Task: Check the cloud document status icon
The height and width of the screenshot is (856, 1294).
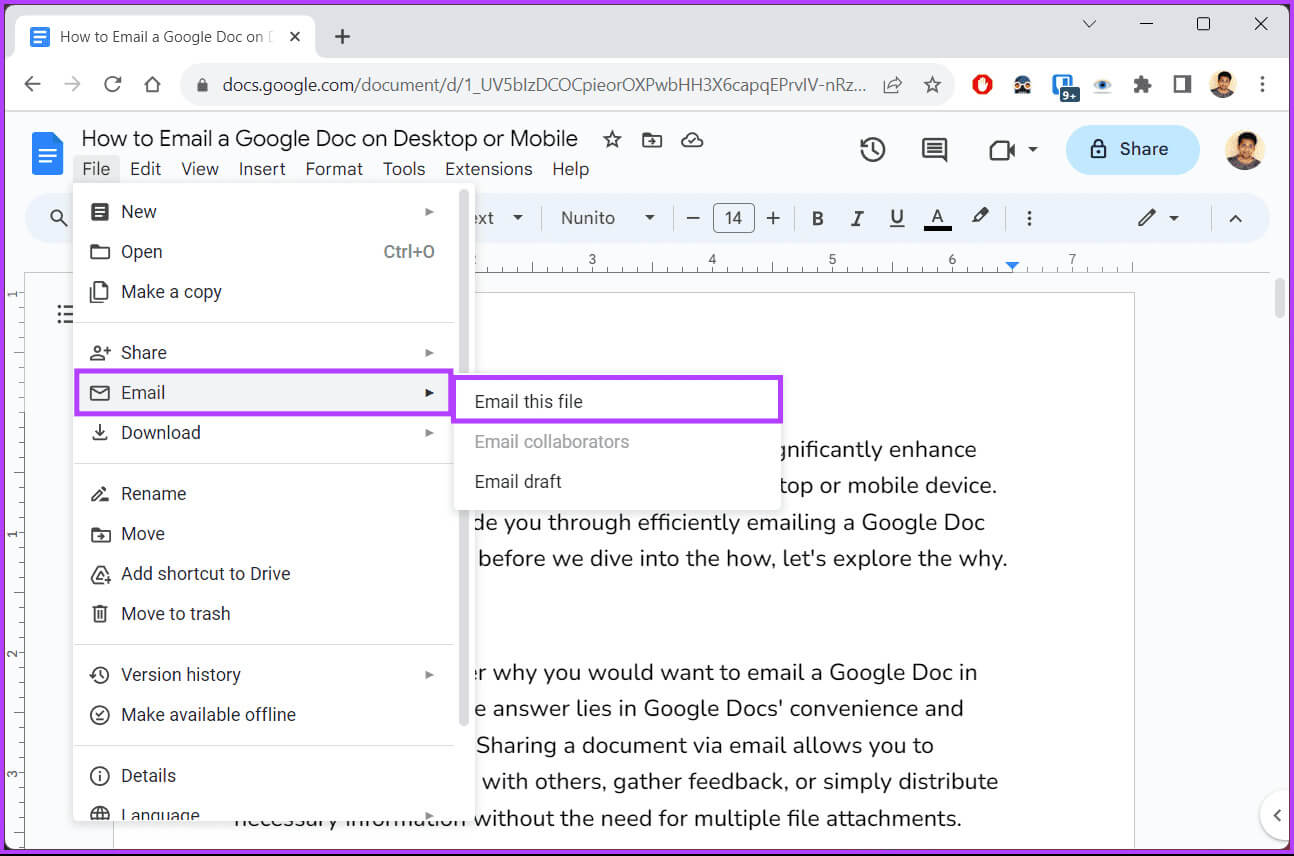Action: 692,140
